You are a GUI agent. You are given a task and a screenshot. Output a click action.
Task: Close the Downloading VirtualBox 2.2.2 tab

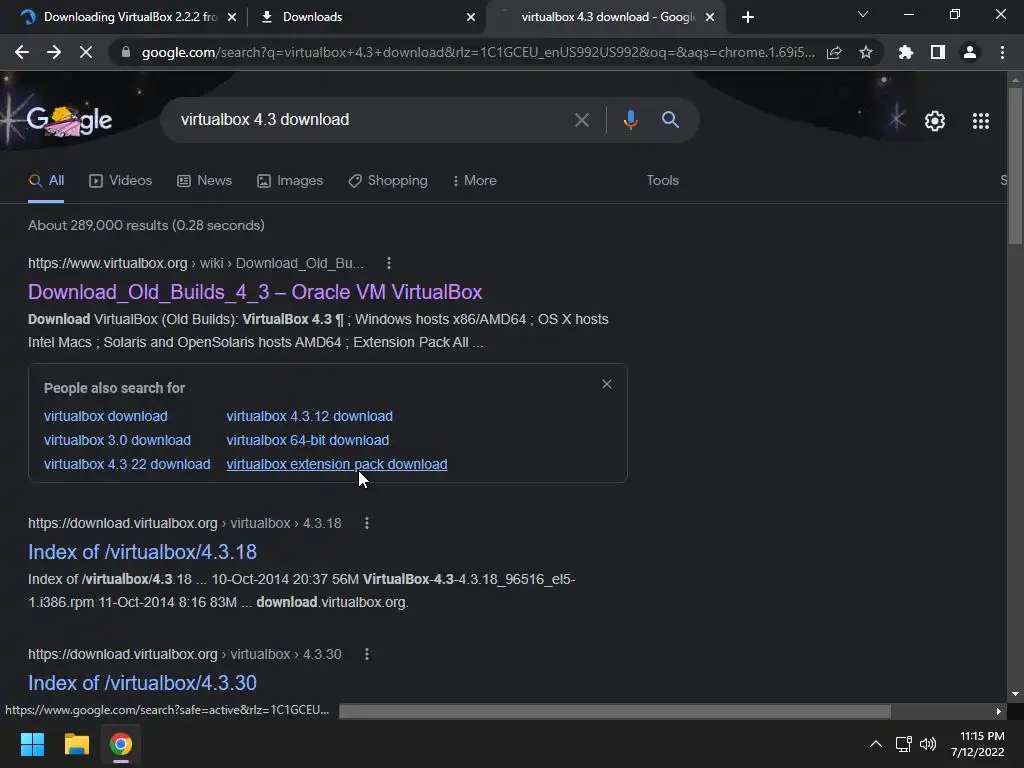coord(232,18)
